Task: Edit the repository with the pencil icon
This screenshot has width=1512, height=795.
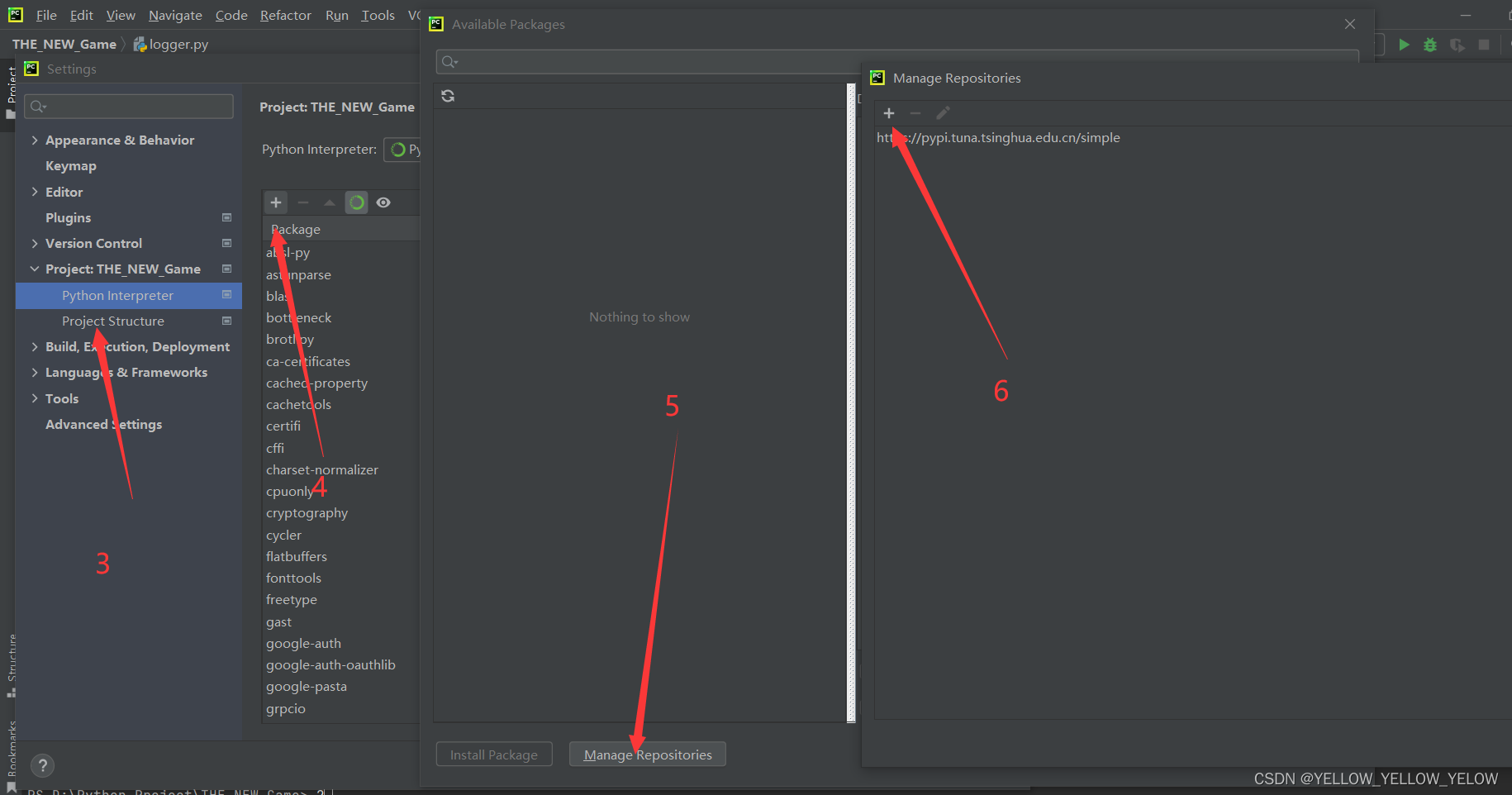Action: [x=943, y=113]
